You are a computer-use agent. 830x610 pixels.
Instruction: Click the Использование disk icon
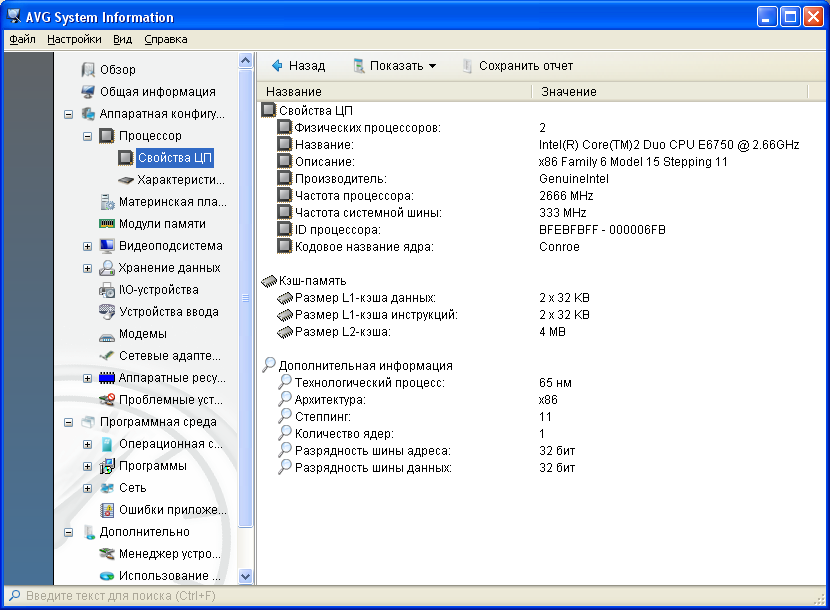107,576
